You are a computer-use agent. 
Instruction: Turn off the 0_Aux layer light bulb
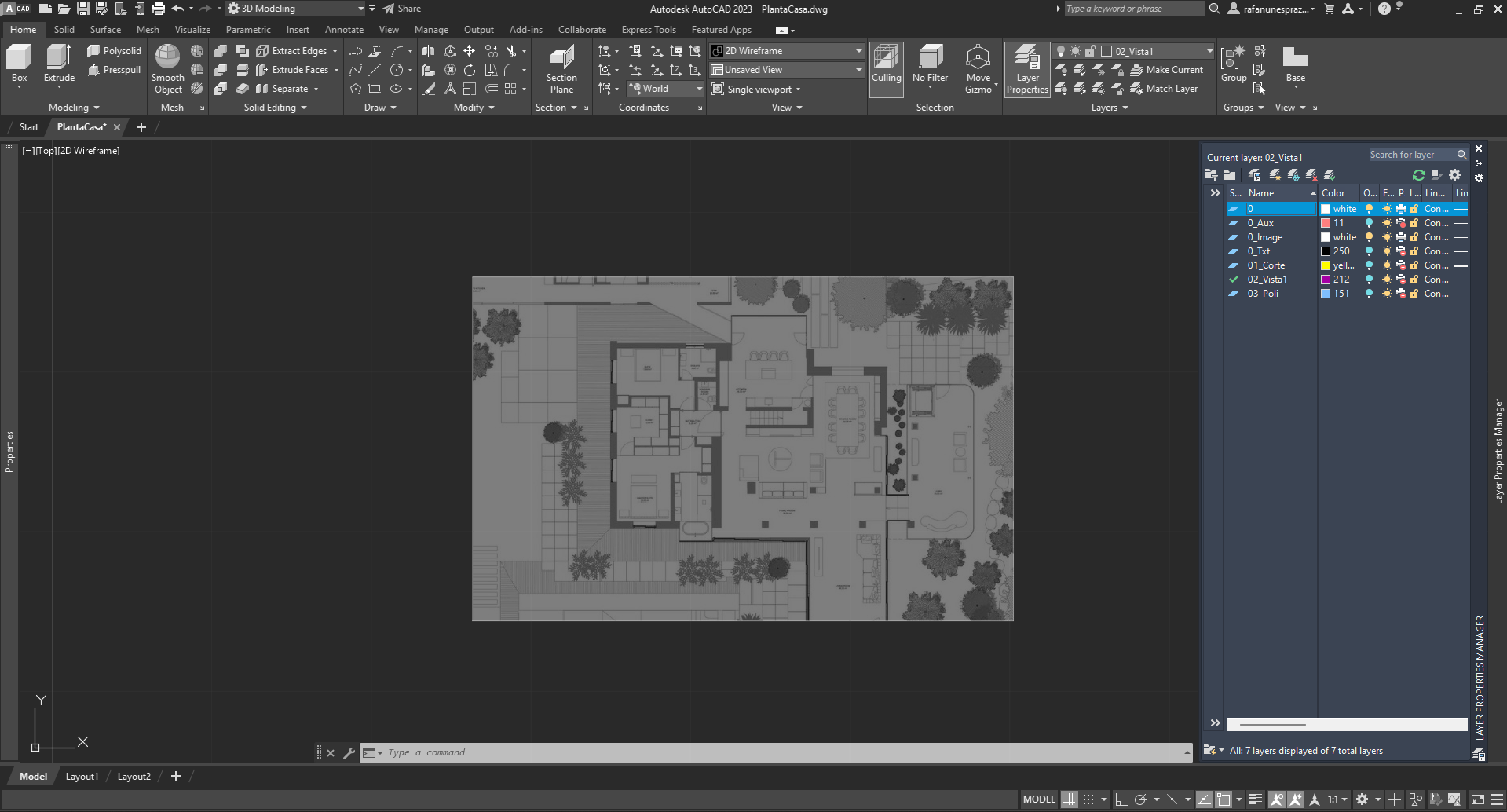pyautogui.click(x=1369, y=222)
